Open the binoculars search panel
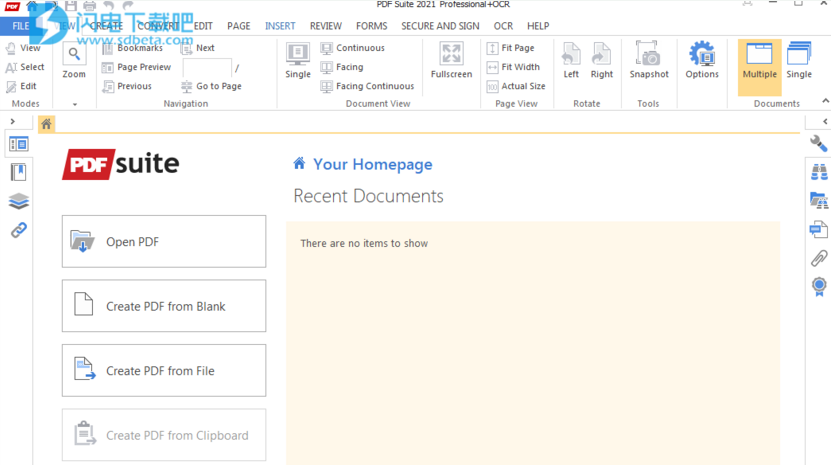The height and width of the screenshot is (465, 831). pyautogui.click(x=819, y=172)
